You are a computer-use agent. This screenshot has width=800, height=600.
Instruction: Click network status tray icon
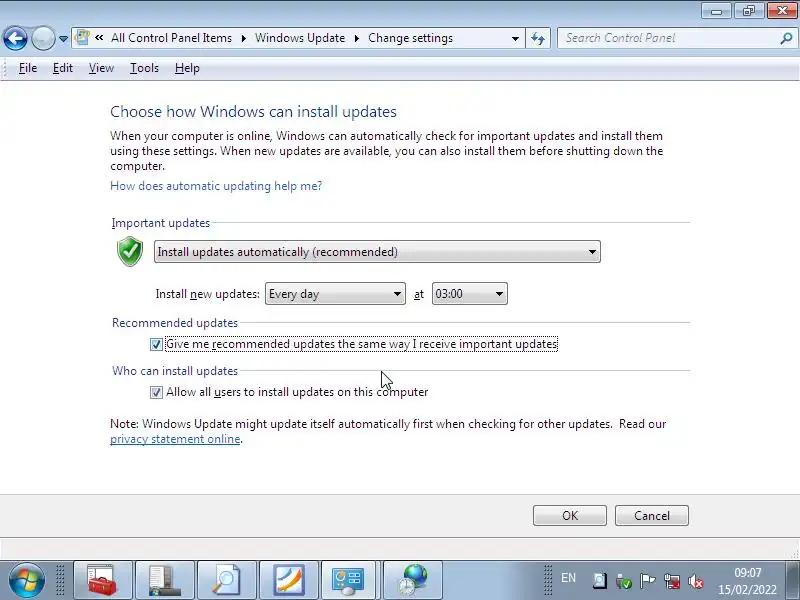[672, 581]
